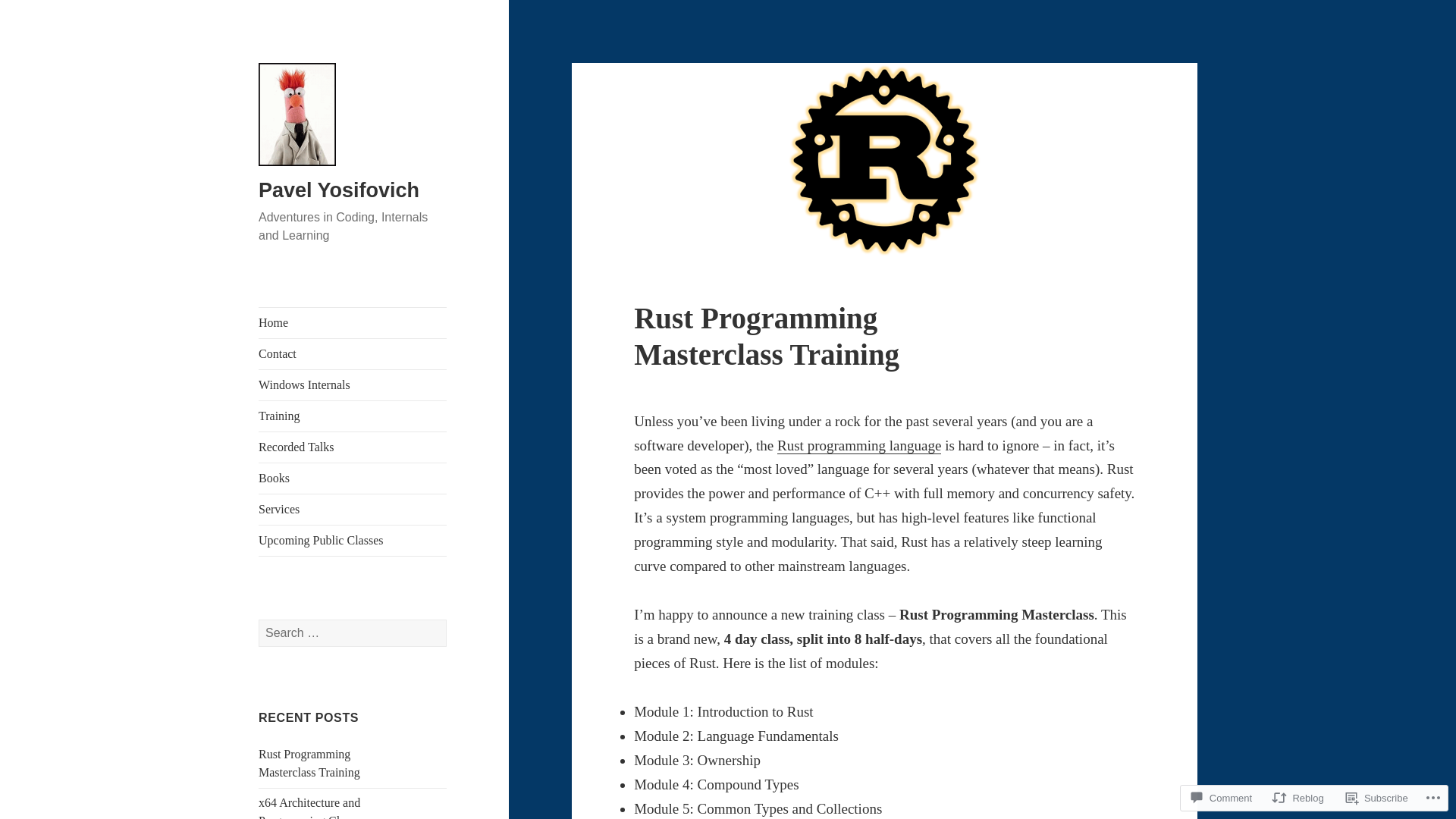The height and width of the screenshot is (819, 1456).
Task: Click the Rust programming language link
Action: [859, 446]
